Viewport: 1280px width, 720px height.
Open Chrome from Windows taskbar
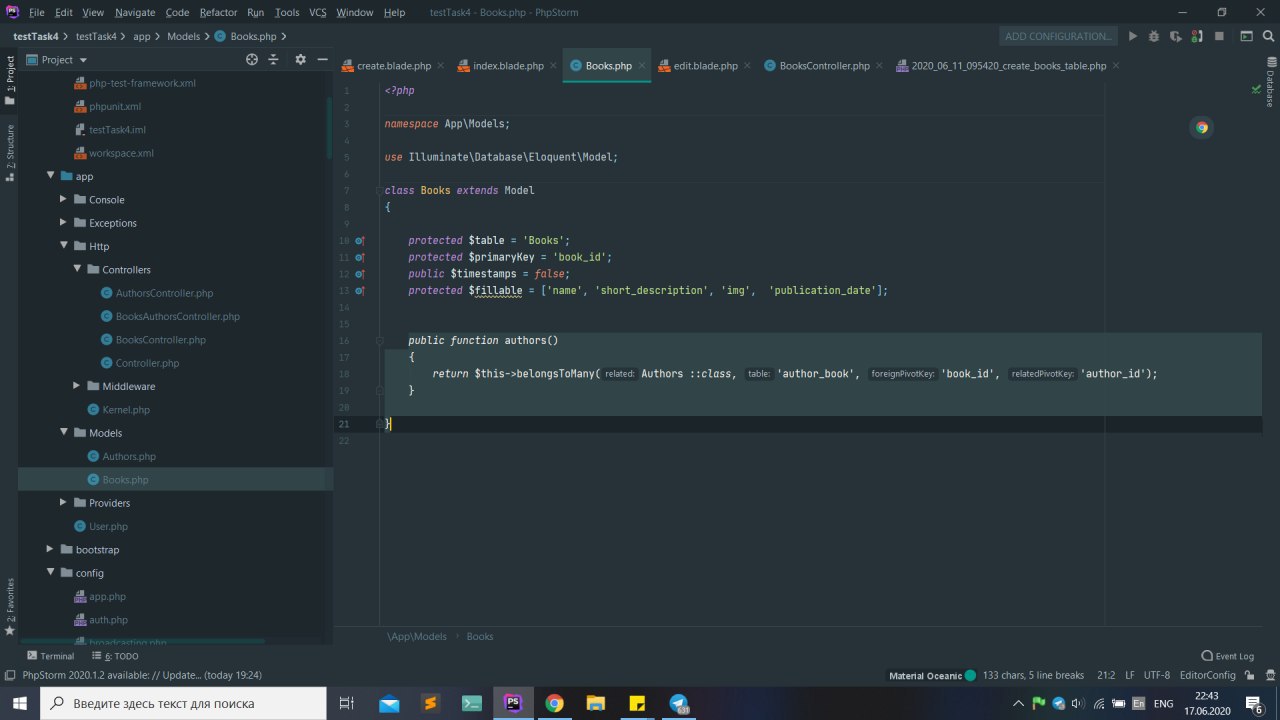click(554, 703)
